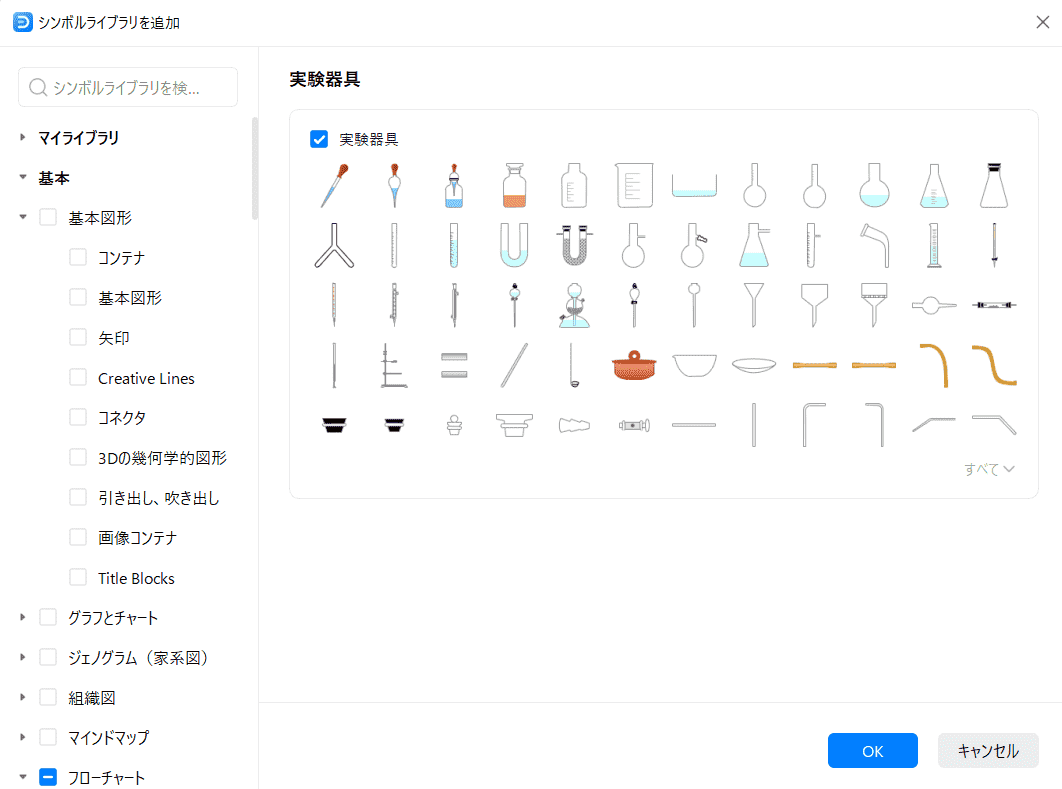Image resolution: width=1062 pixels, height=789 pixels.
Task: Toggle the フローチャート checkbox
Action: tap(48, 777)
